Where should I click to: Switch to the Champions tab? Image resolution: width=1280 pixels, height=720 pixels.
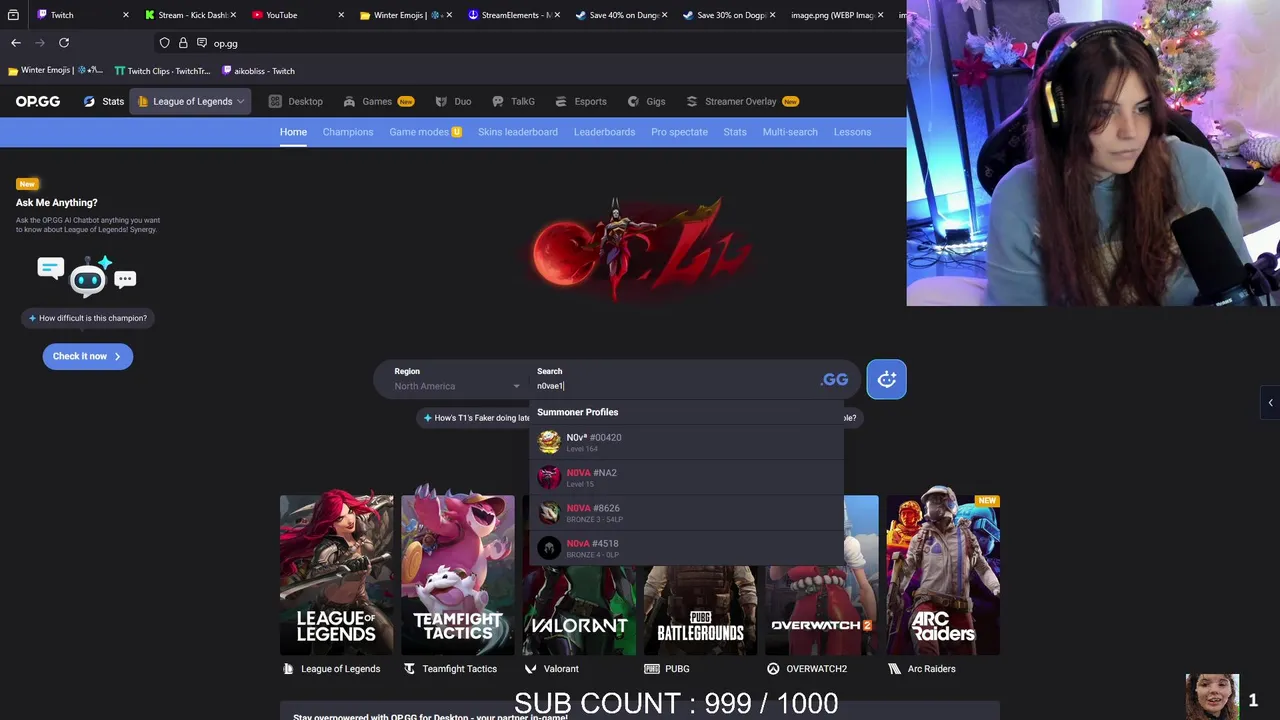348,132
